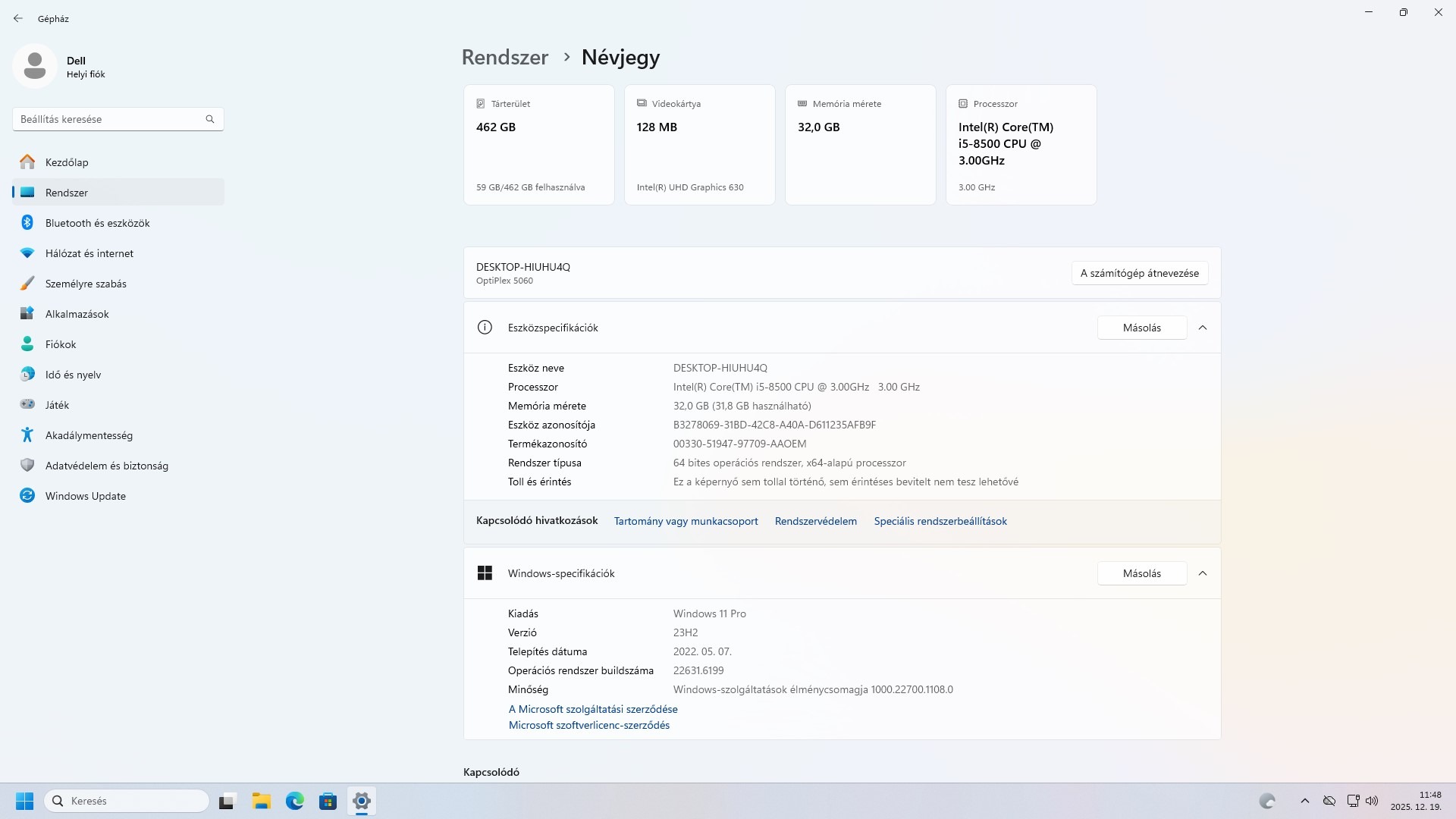Click the back arrow icon in Gépház
Screen dimensions: 1456x819
pos(18,18)
